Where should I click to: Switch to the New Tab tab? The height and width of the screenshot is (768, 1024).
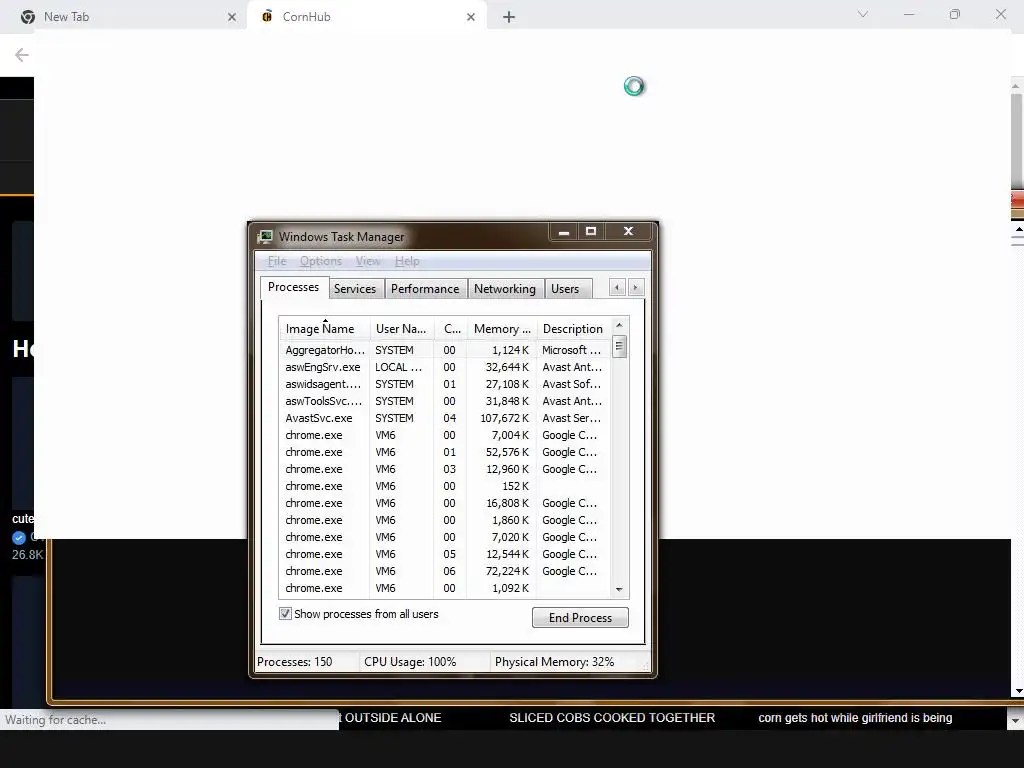[x=127, y=17]
